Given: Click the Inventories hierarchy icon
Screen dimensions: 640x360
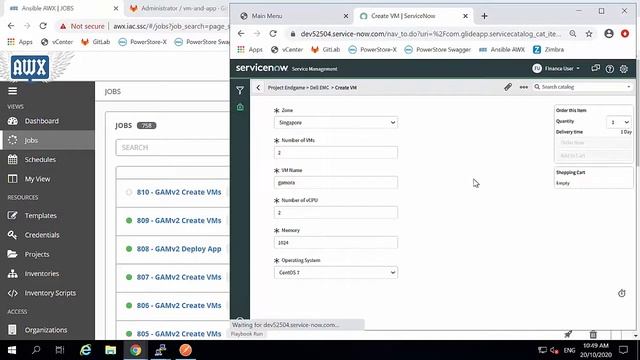Looking at the screenshot, I should coord(13,273).
